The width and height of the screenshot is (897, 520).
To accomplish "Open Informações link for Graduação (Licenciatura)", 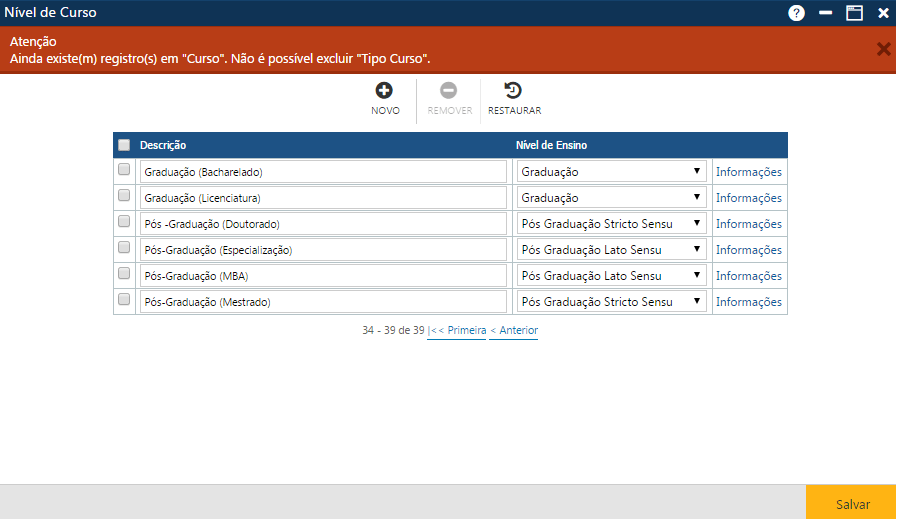I will tap(748, 198).
